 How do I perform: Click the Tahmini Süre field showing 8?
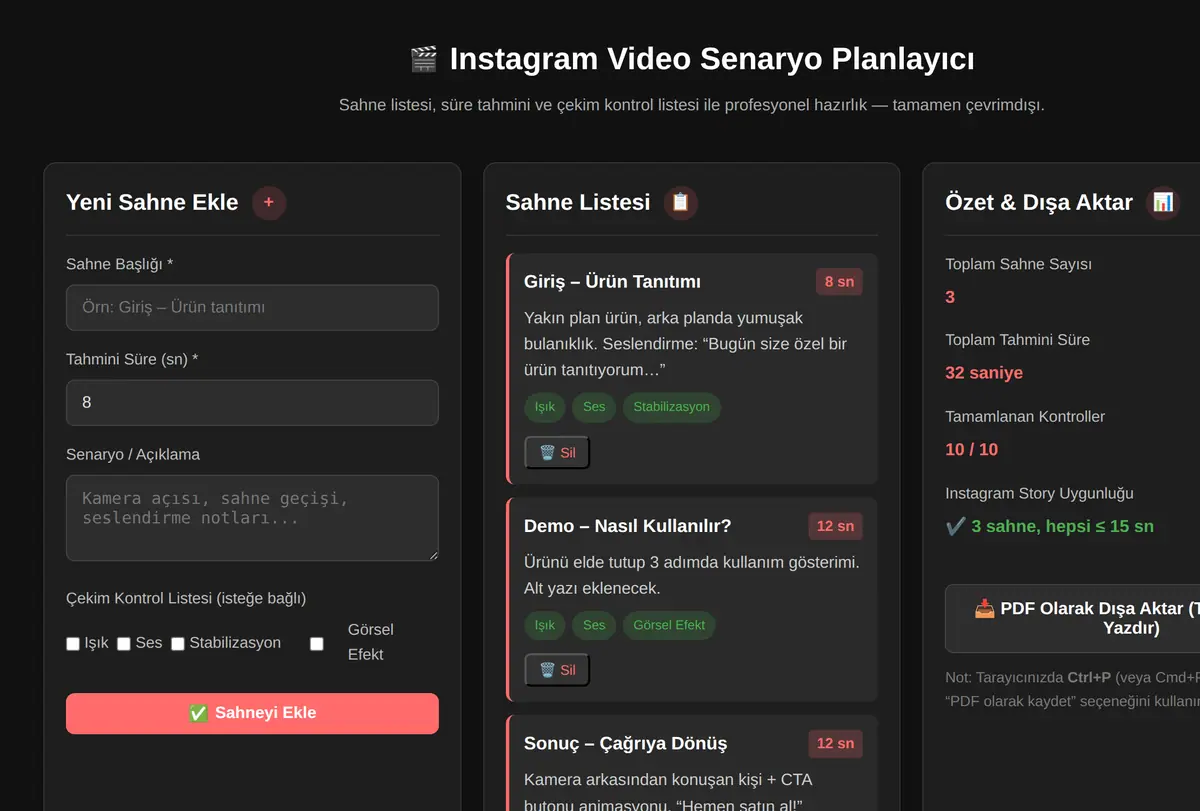point(252,403)
